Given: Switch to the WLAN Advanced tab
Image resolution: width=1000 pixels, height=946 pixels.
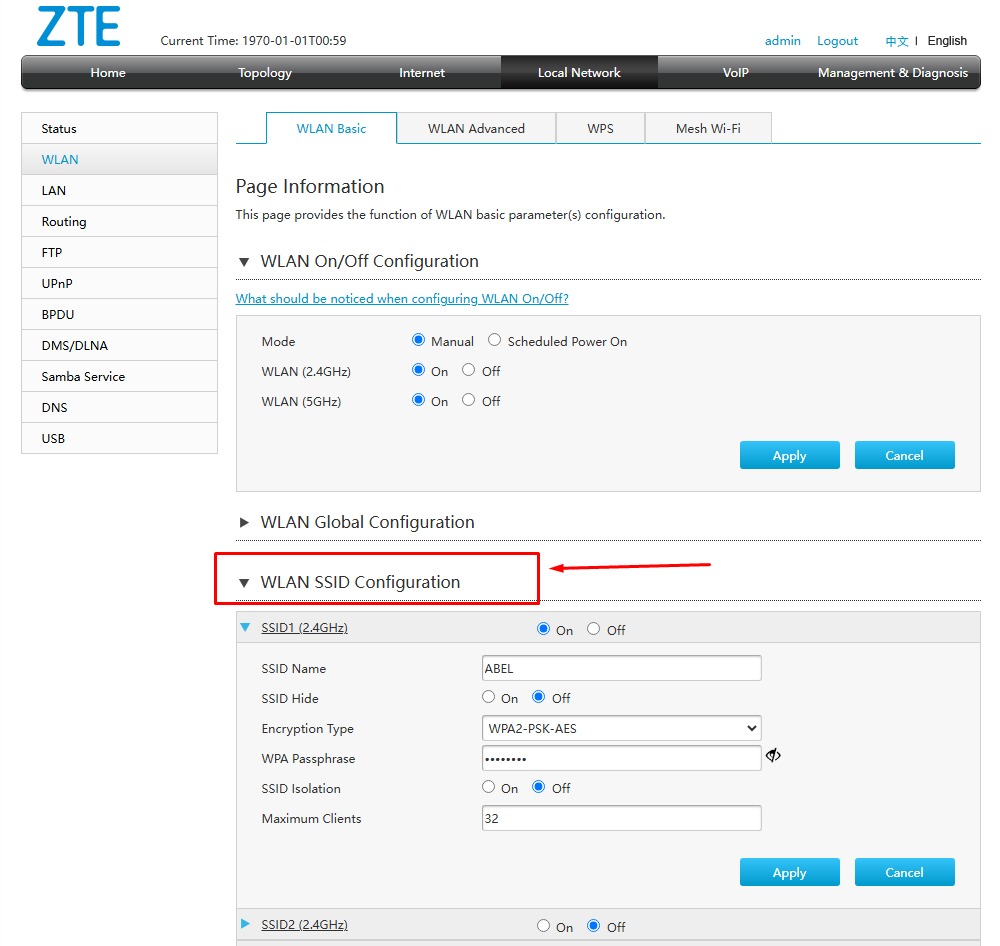Looking at the screenshot, I should 476,128.
